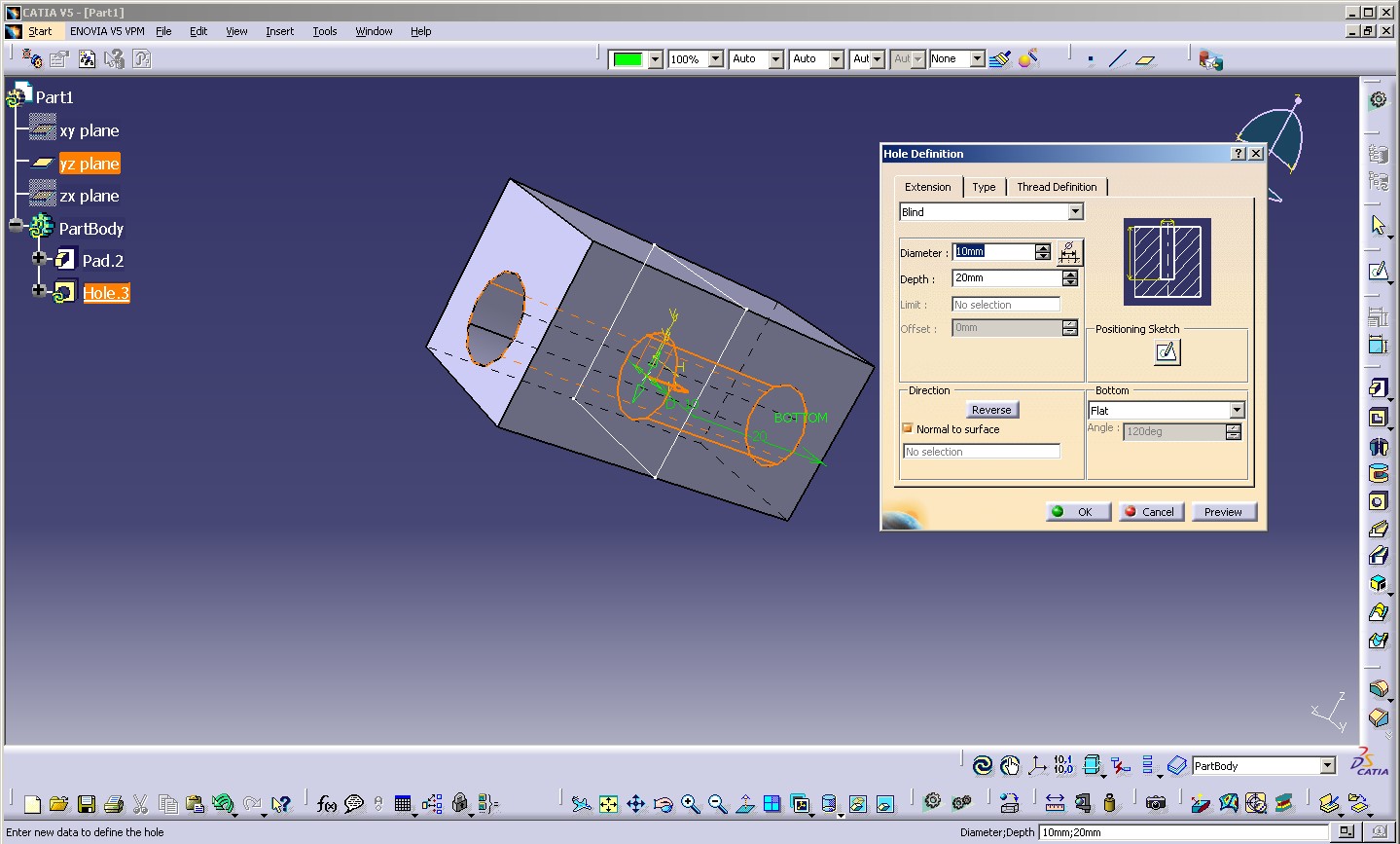
Task: Select the Extension tab
Action: (x=927, y=187)
